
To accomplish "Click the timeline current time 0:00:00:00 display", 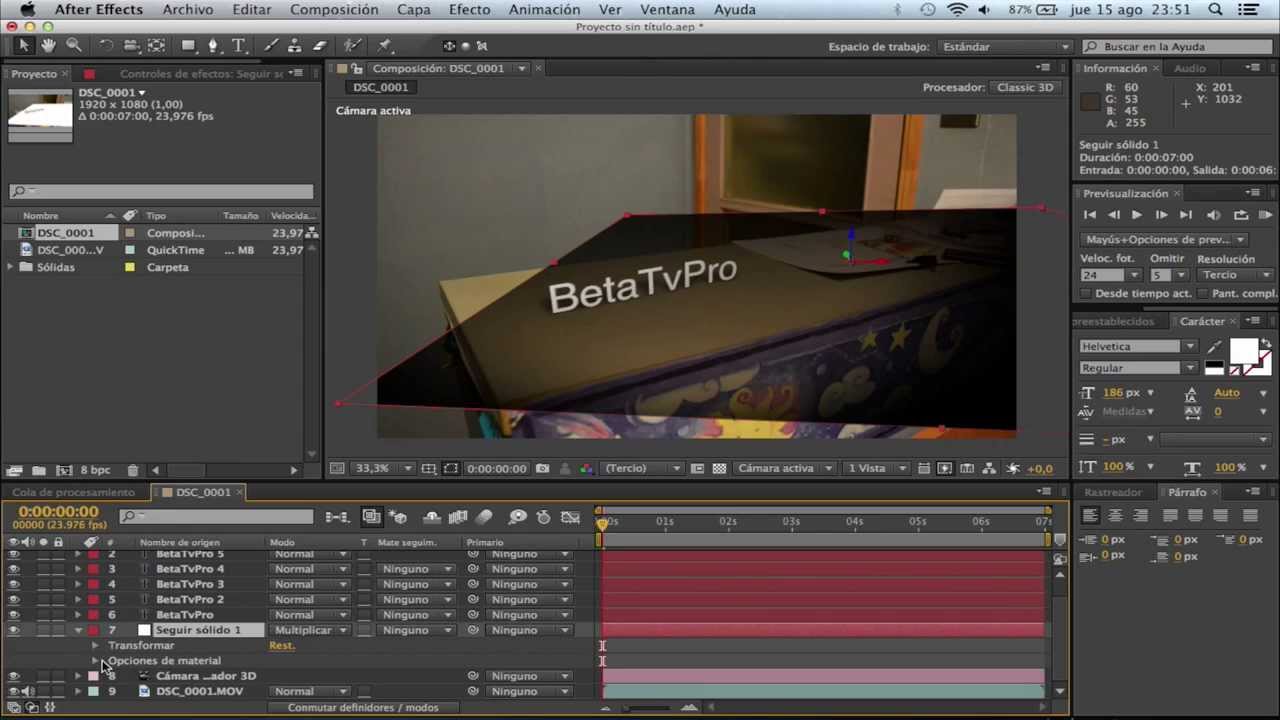I will (58, 512).
